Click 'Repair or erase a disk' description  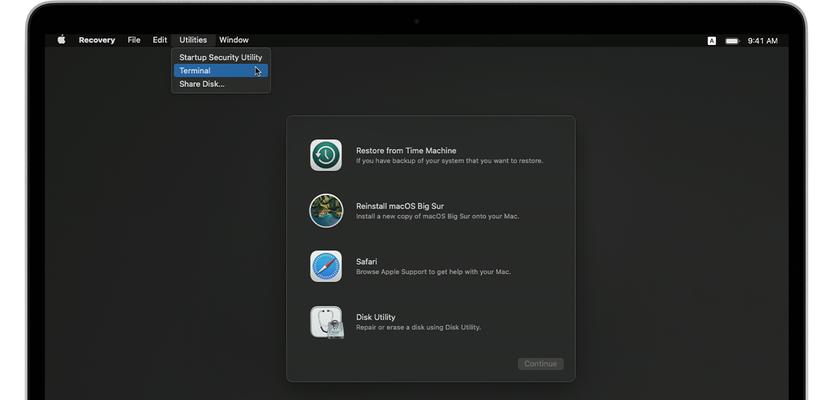(419, 328)
